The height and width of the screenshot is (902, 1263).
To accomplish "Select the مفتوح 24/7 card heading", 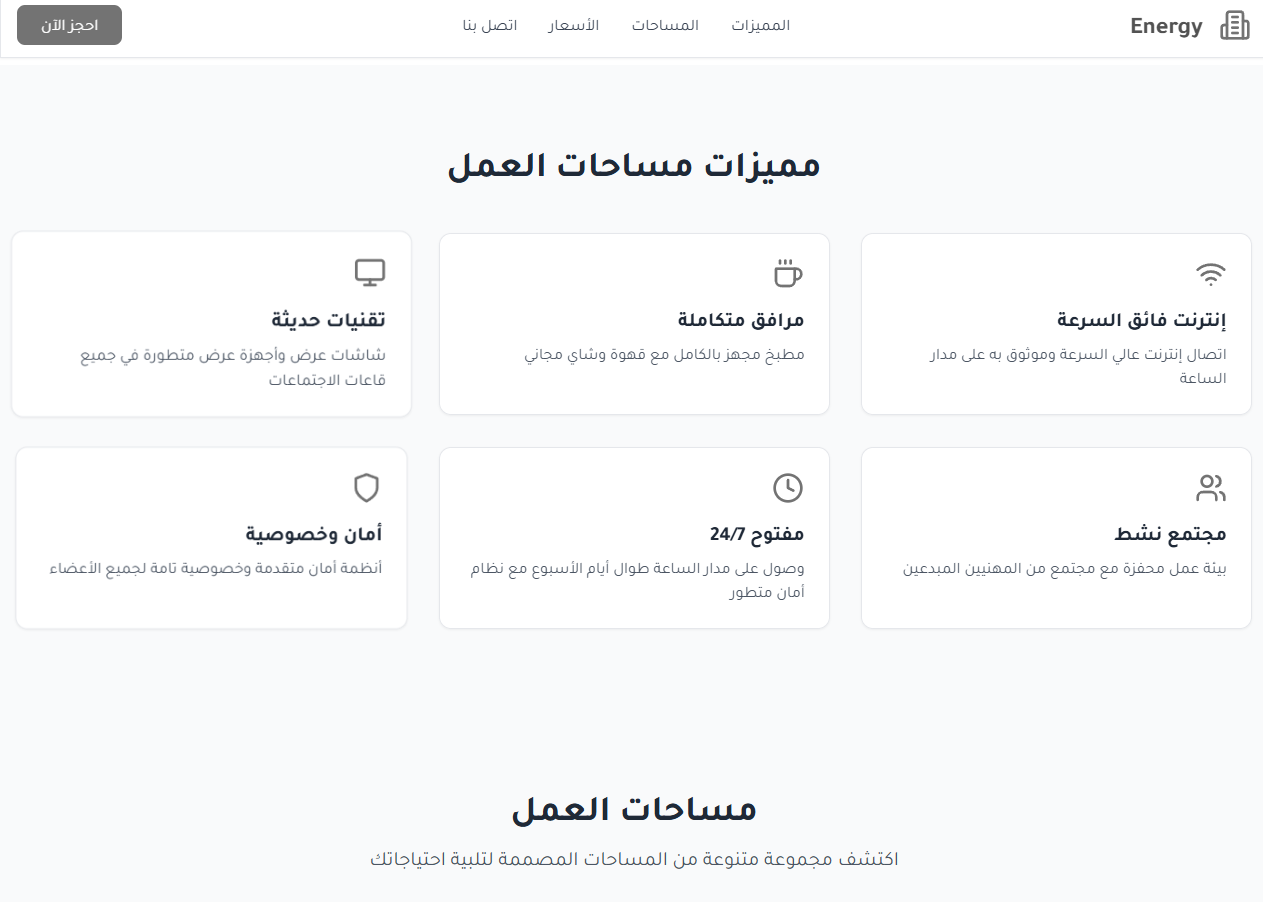I will [x=757, y=534].
